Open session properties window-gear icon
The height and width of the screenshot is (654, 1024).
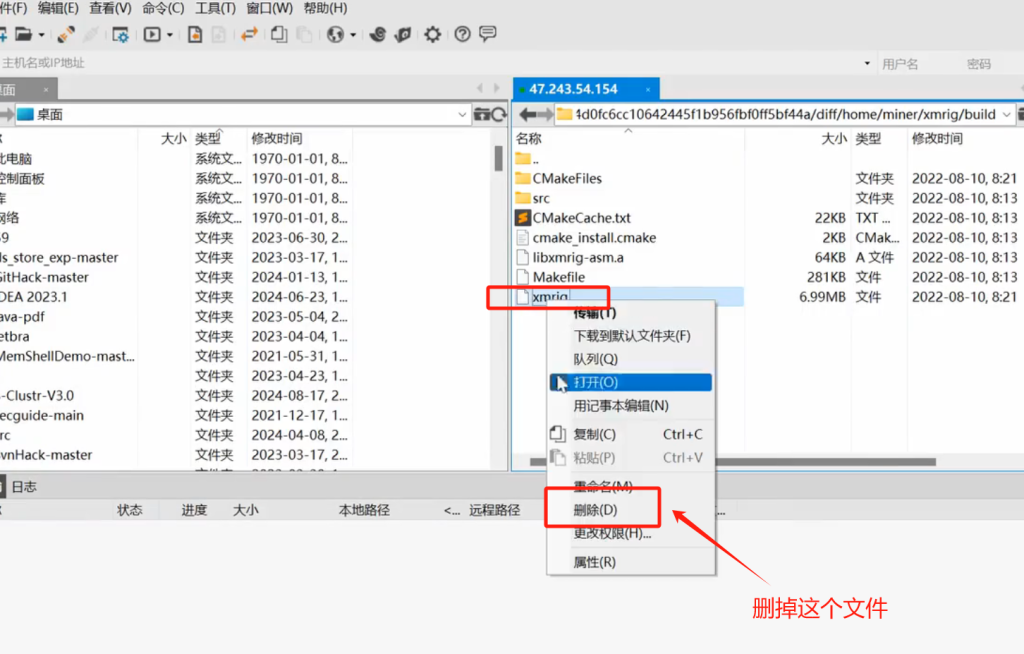[x=120, y=34]
